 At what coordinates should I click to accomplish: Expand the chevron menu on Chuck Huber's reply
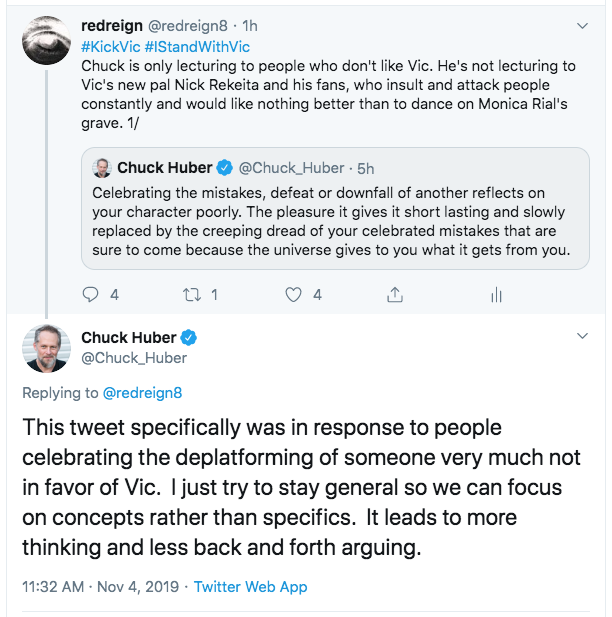[582, 336]
